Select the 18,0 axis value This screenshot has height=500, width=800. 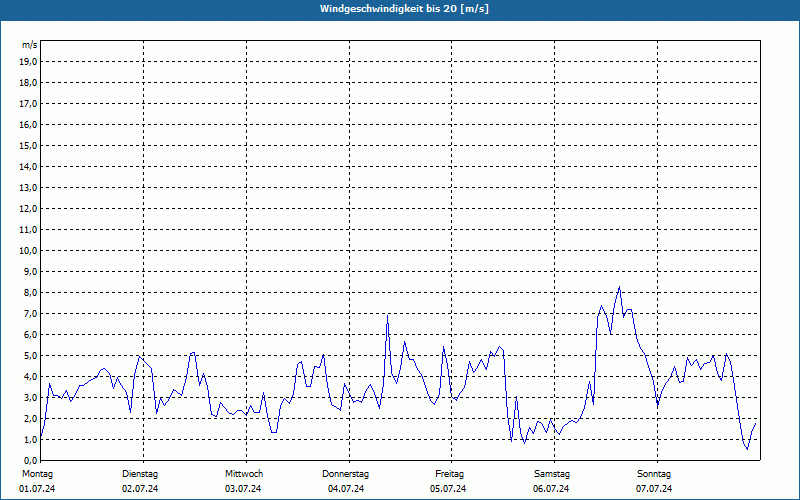pos(28,83)
